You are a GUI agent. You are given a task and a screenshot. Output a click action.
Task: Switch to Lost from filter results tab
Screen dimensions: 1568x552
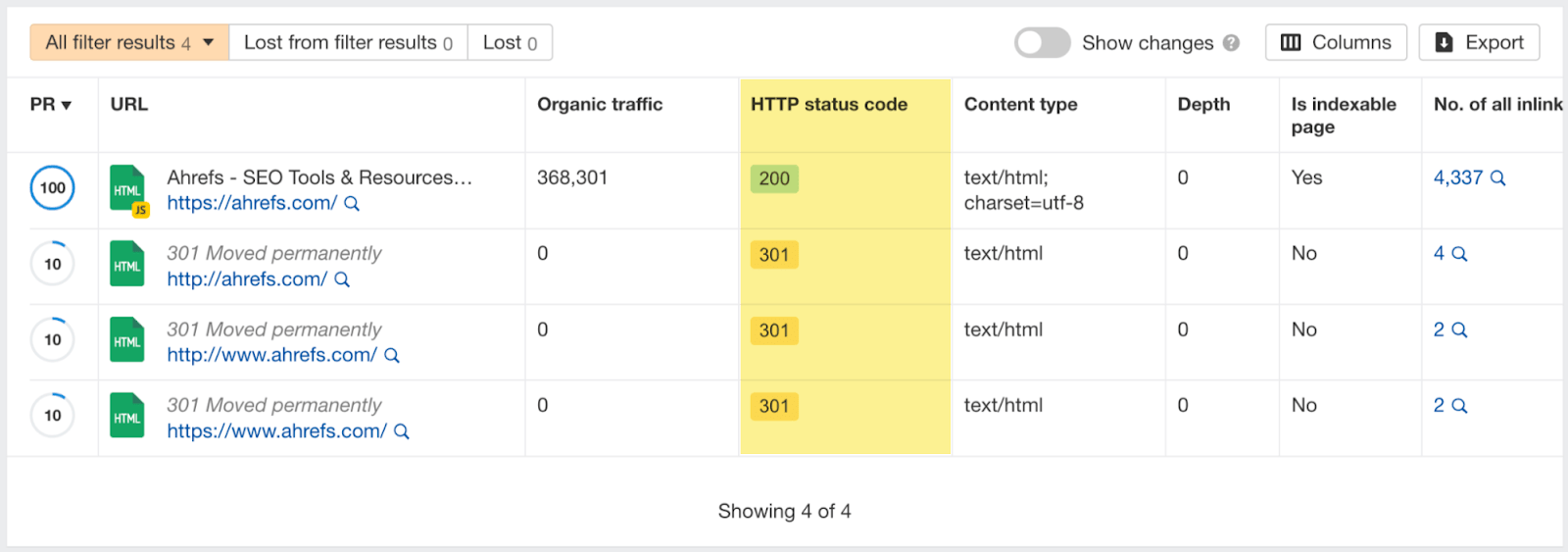pos(348,42)
